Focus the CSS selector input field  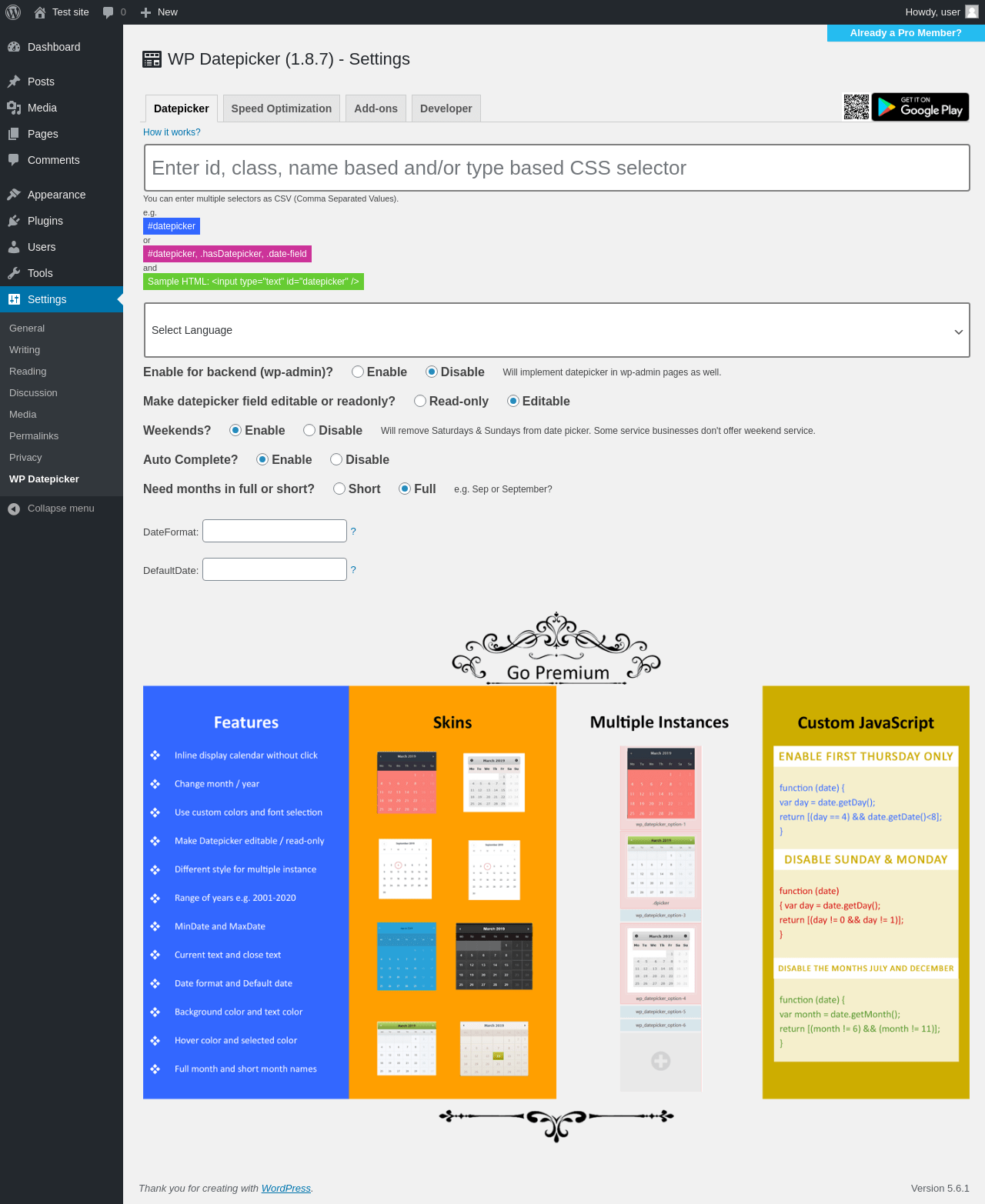point(557,168)
